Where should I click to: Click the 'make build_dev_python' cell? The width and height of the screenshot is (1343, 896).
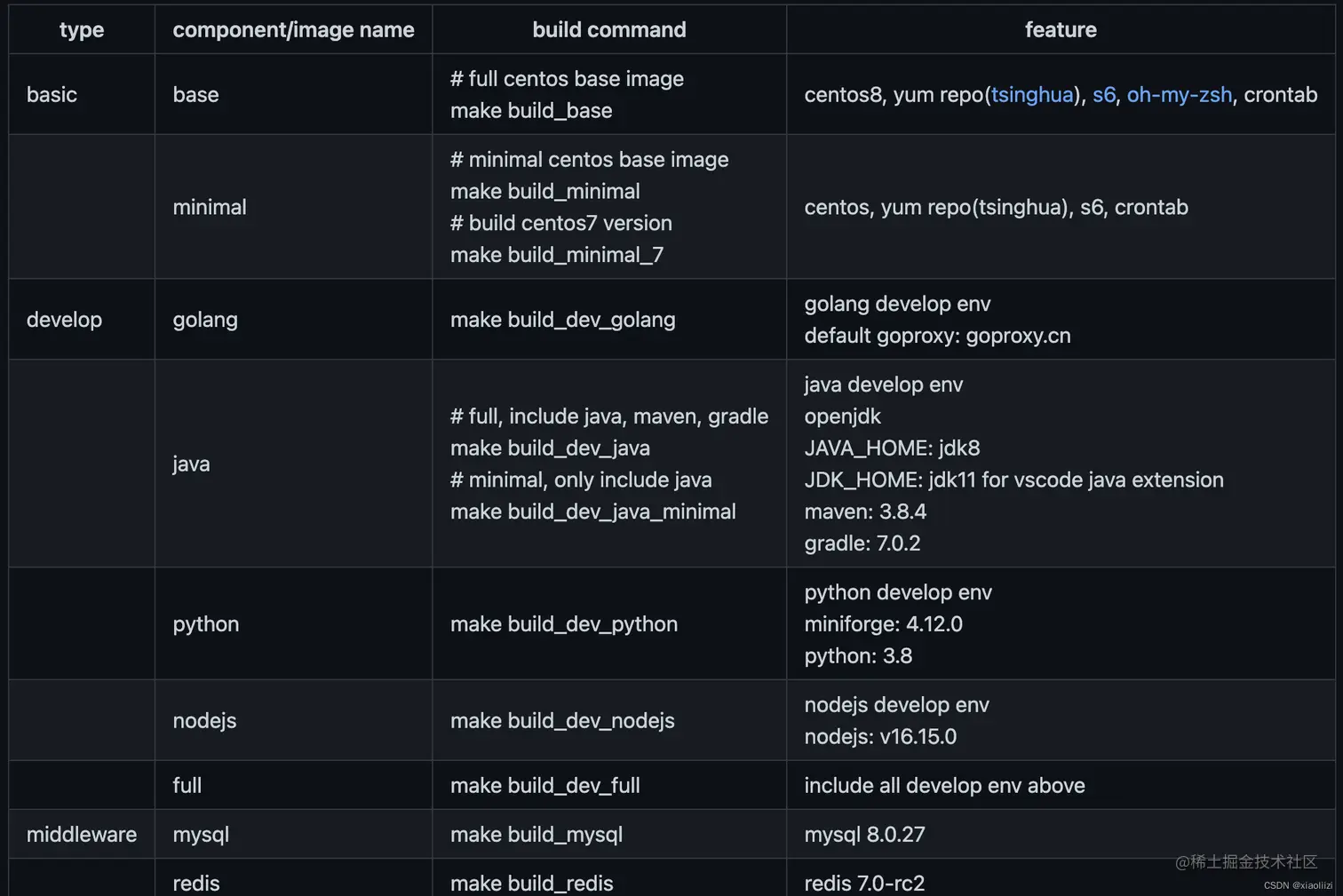coord(609,624)
